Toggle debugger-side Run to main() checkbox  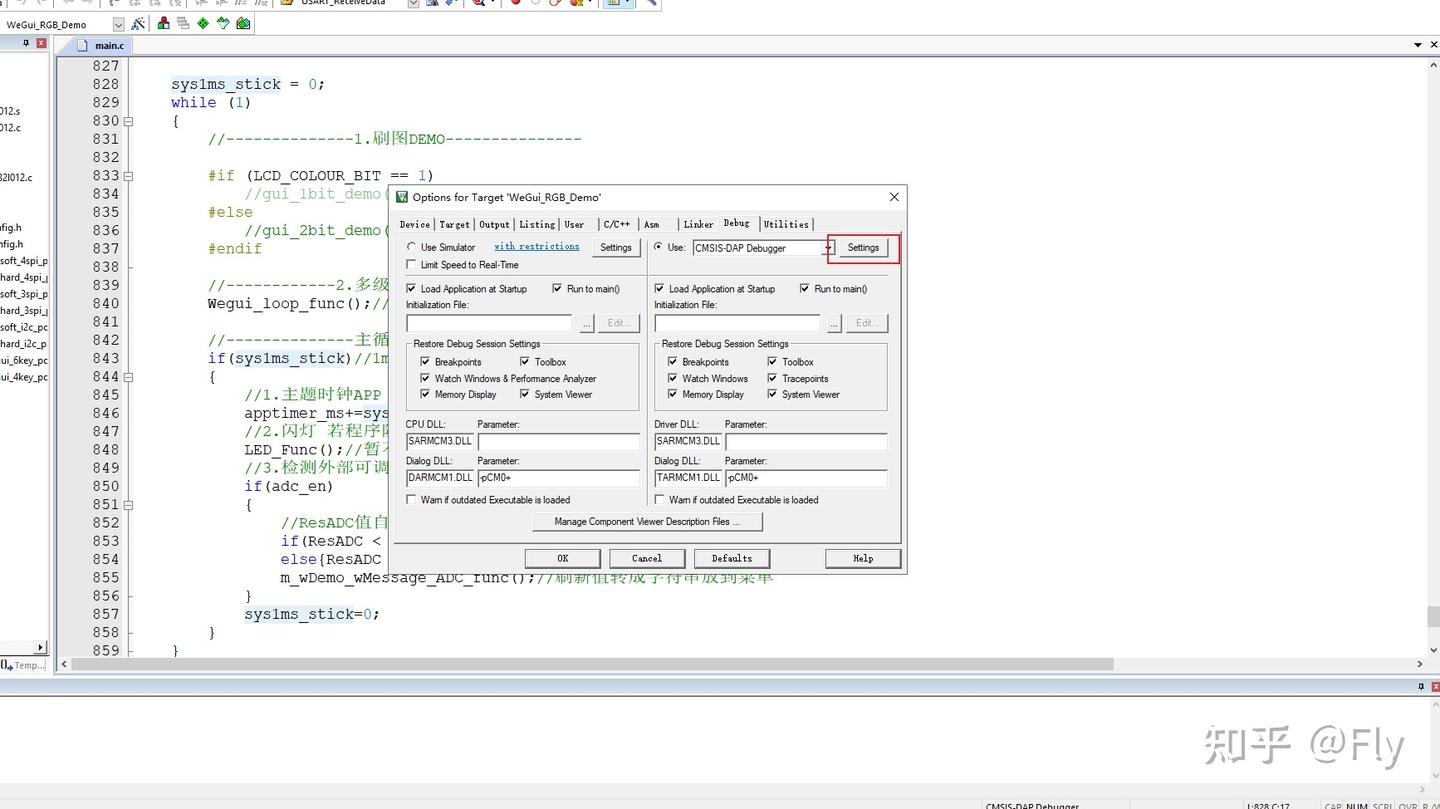tap(805, 289)
